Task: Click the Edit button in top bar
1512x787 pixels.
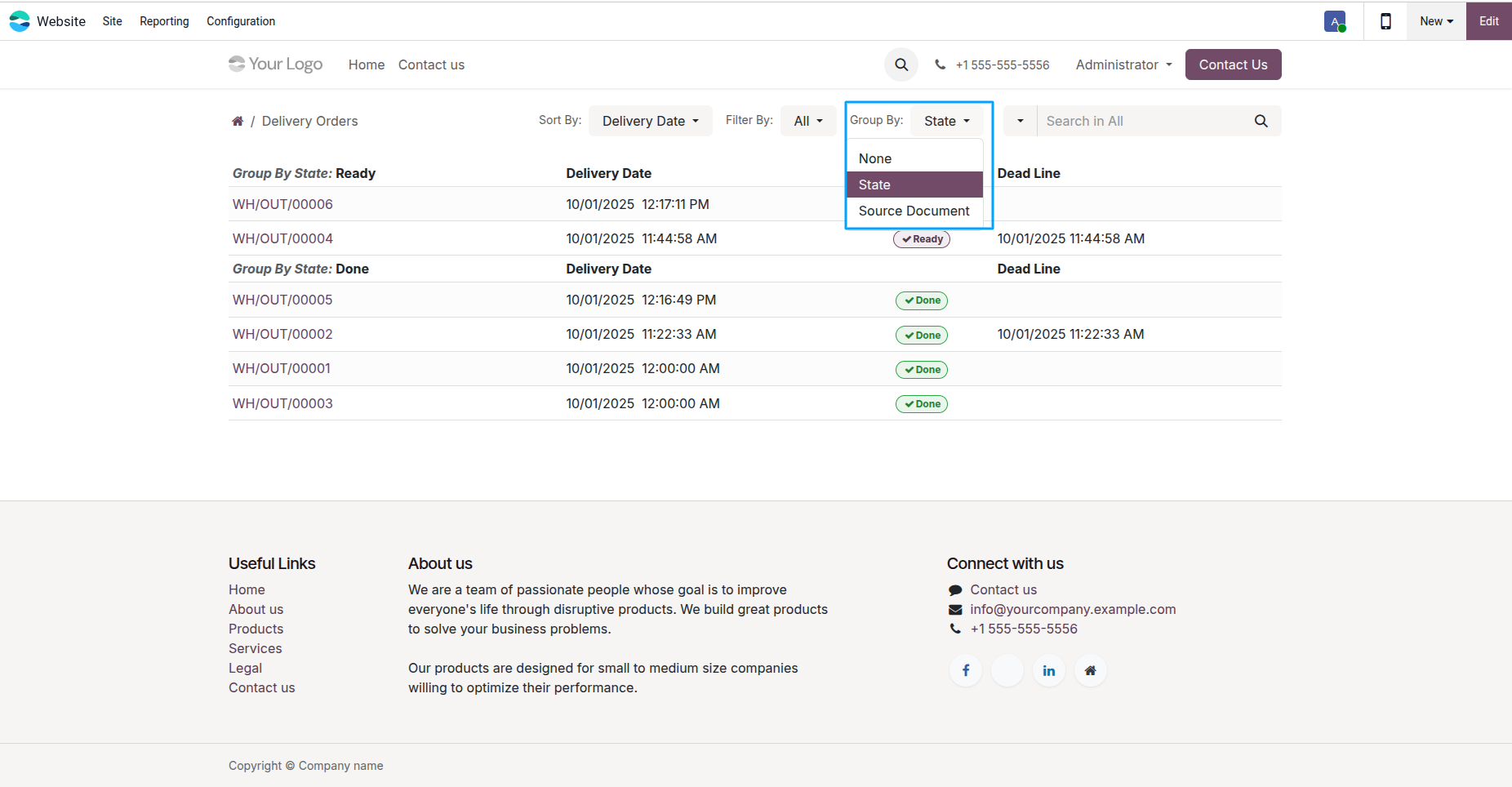Action: pyautogui.click(x=1488, y=21)
